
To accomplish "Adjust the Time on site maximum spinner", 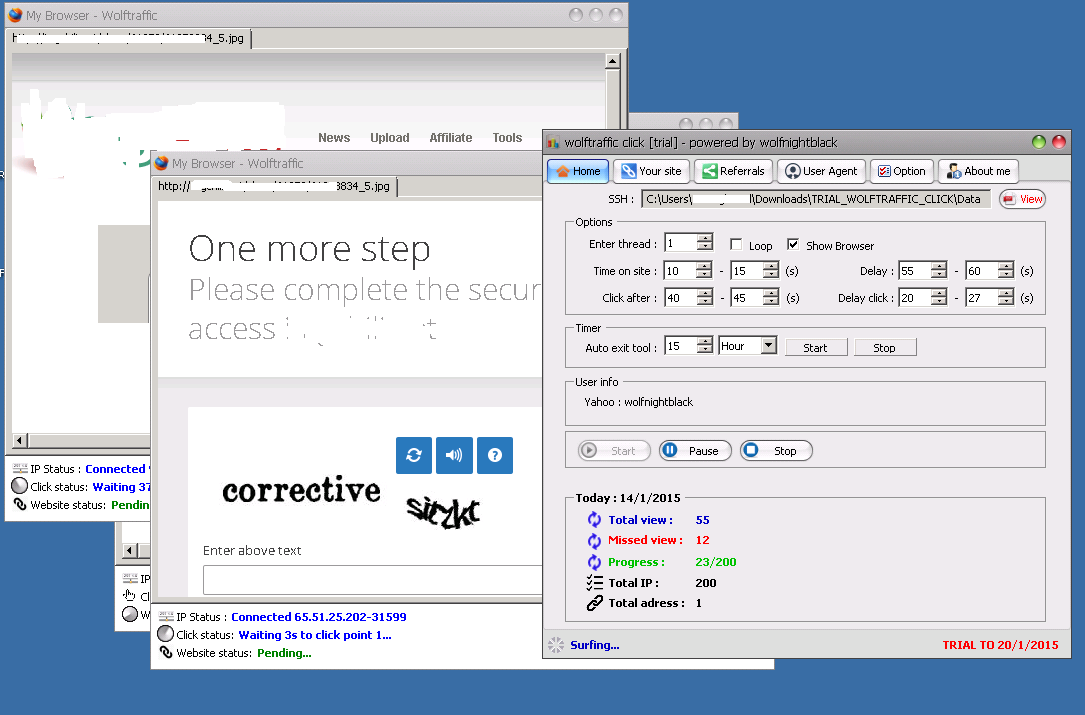I will (771, 271).
